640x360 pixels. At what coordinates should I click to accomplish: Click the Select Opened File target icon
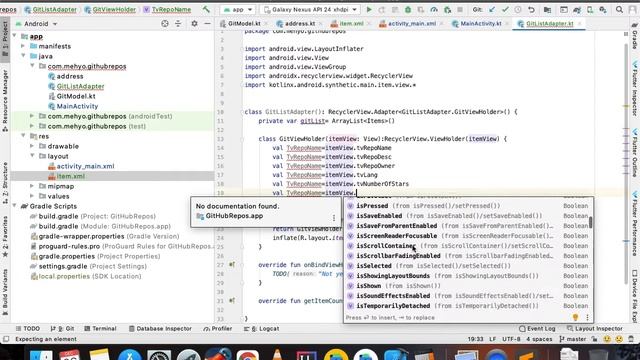tap(165, 24)
